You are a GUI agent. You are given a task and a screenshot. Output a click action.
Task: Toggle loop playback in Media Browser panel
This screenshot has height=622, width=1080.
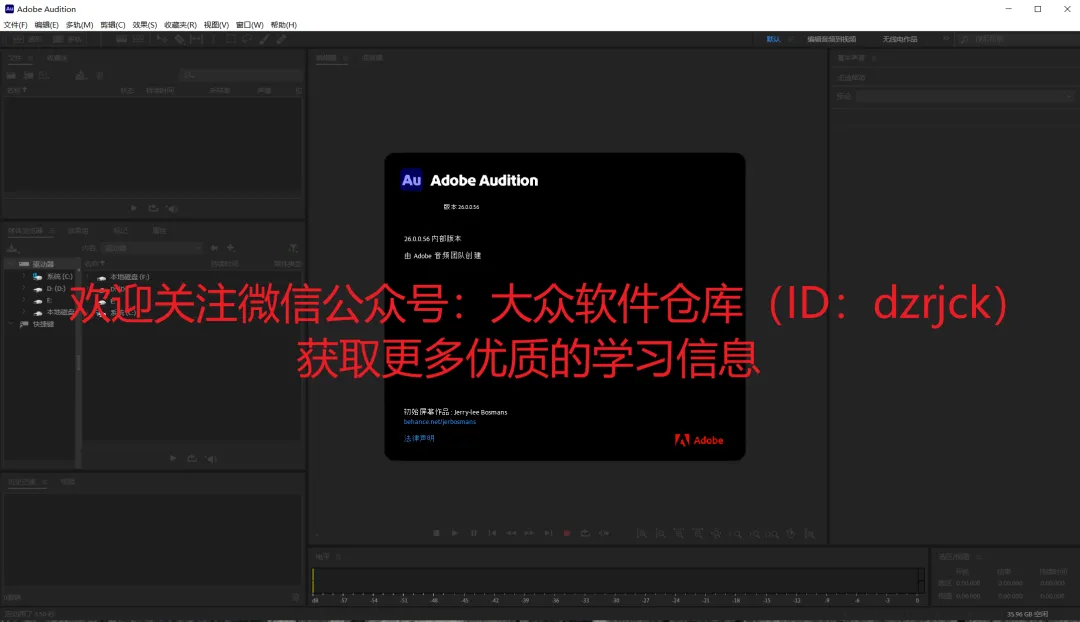pos(192,458)
